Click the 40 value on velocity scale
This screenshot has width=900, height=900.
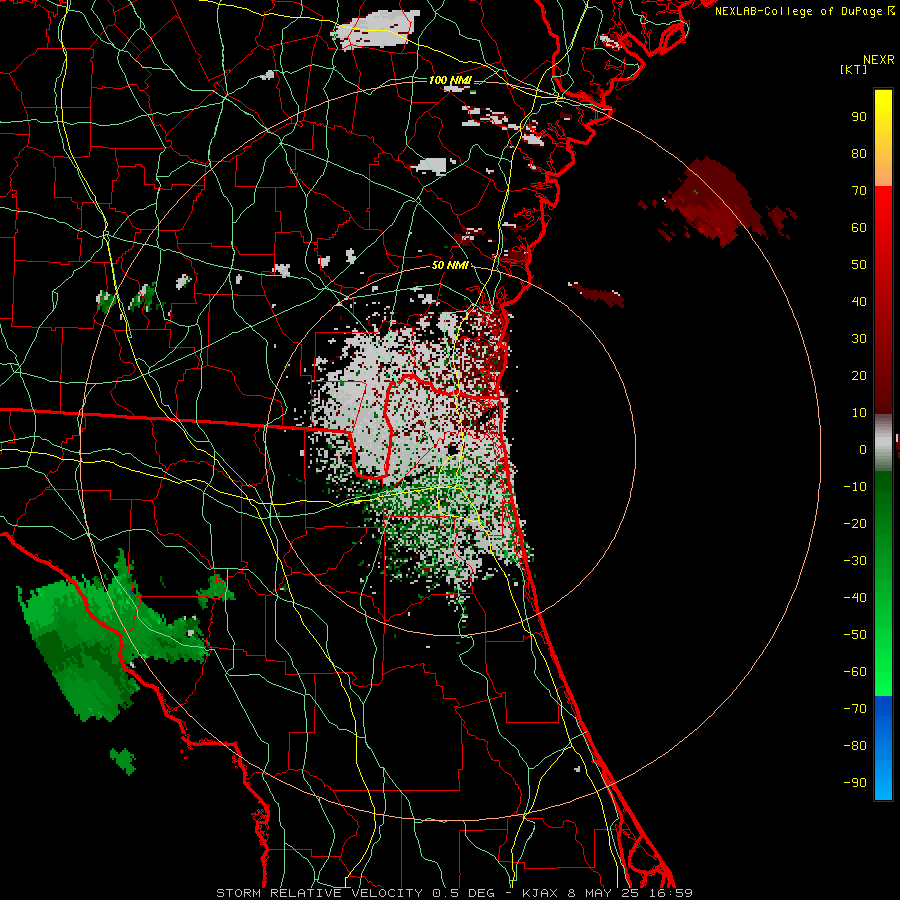click(859, 301)
